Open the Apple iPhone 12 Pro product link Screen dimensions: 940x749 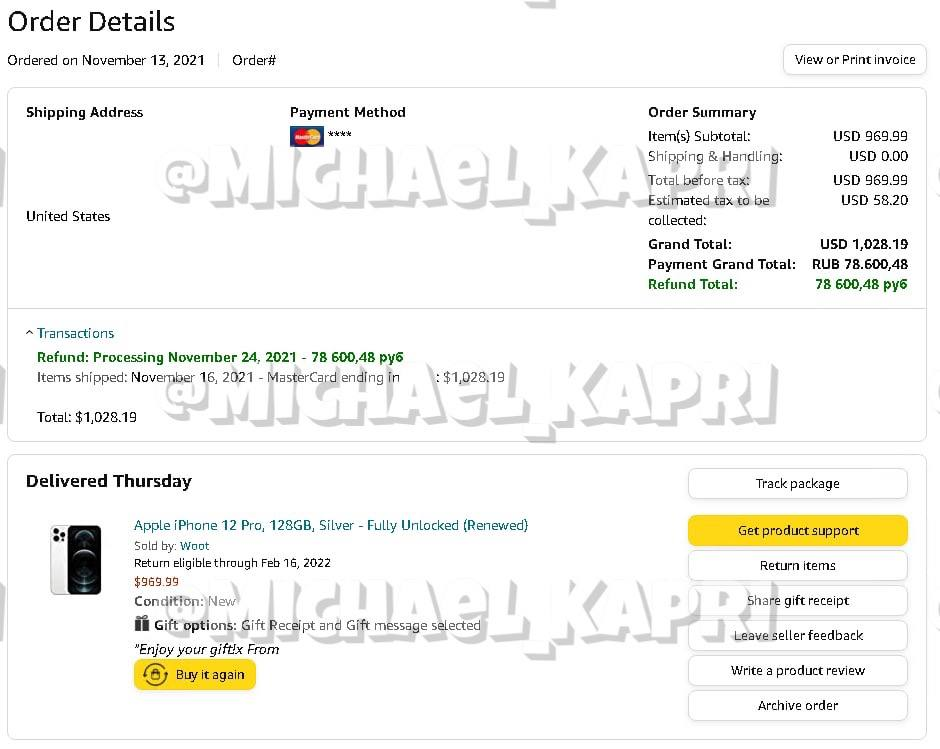331,525
